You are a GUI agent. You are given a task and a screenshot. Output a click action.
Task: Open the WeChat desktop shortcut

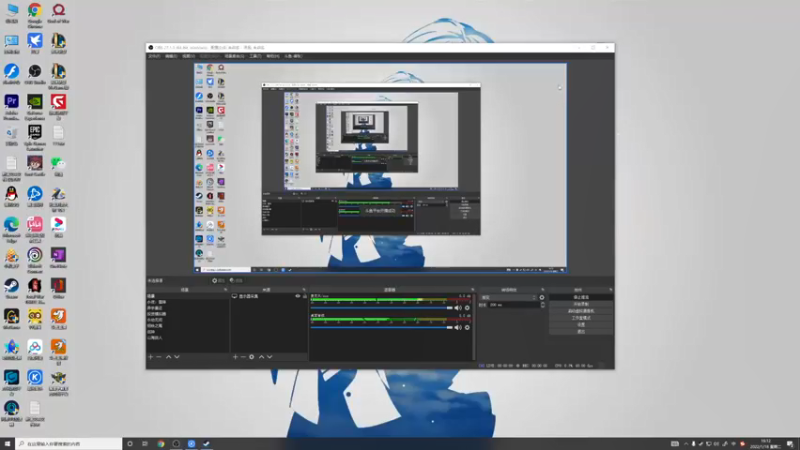coord(58,166)
